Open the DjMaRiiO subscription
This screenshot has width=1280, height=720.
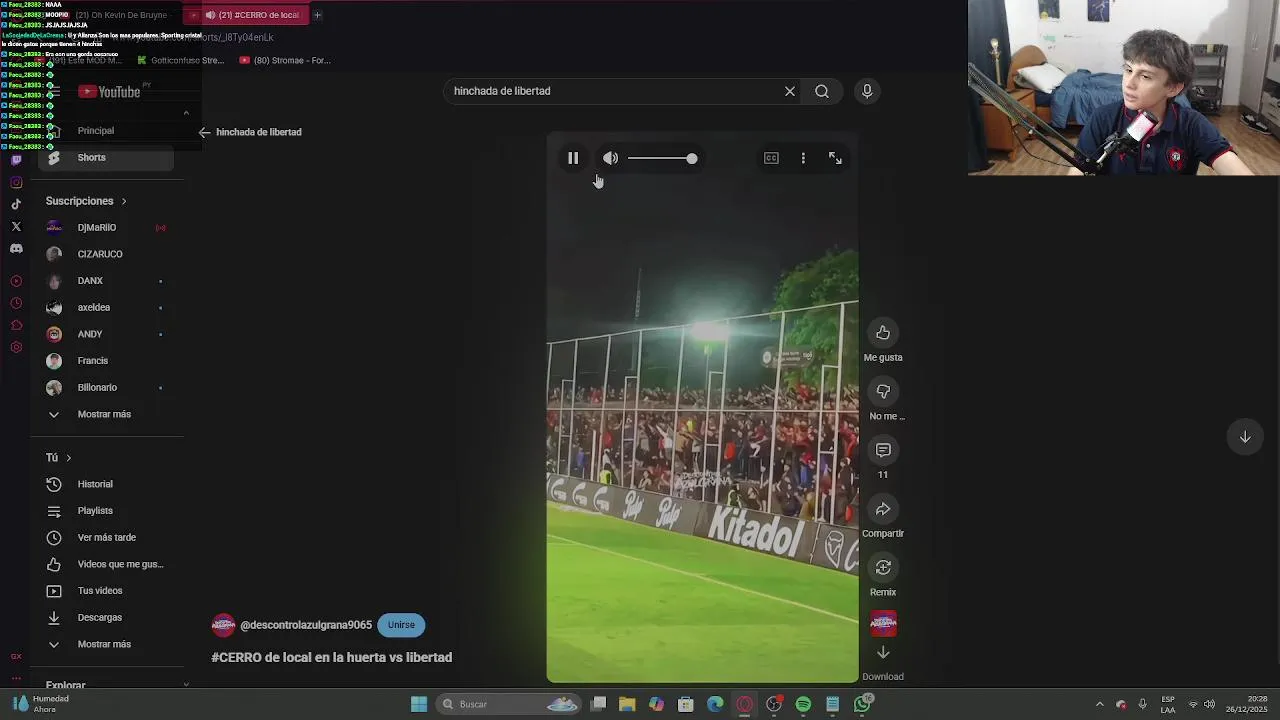click(106, 228)
